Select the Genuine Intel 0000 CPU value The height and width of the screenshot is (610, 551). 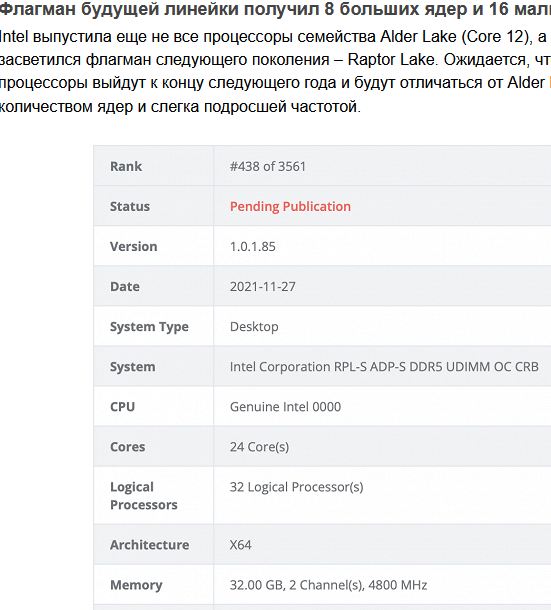tap(285, 407)
